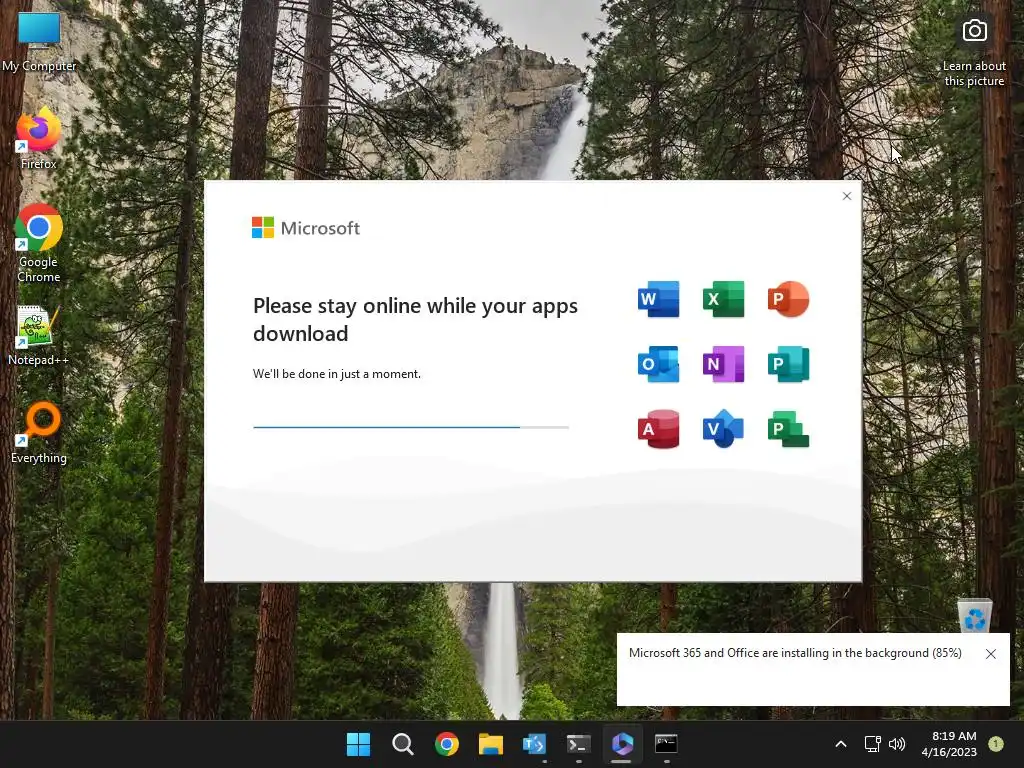This screenshot has height=768, width=1024.
Task: Click the OneNote app icon in installer
Action: coord(723,364)
